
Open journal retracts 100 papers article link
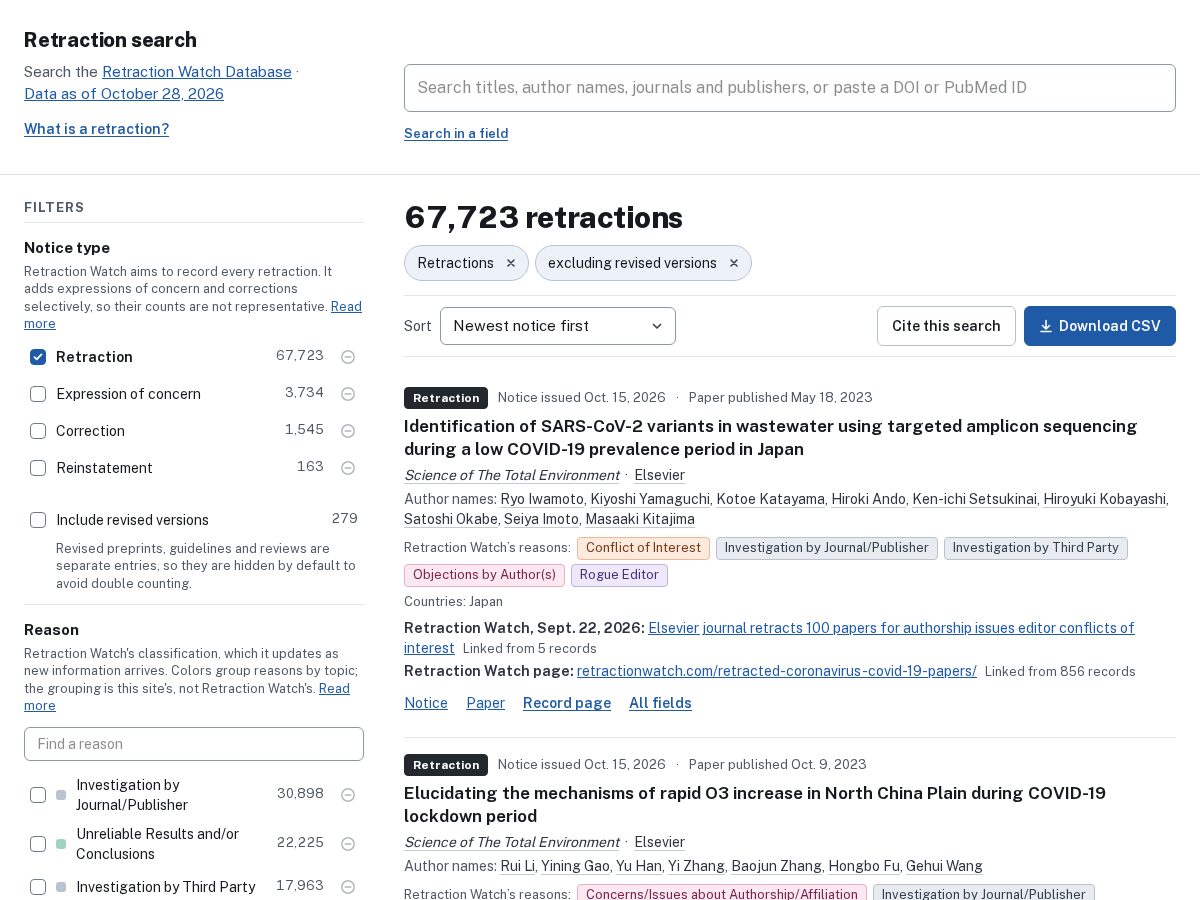[x=769, y=638]
